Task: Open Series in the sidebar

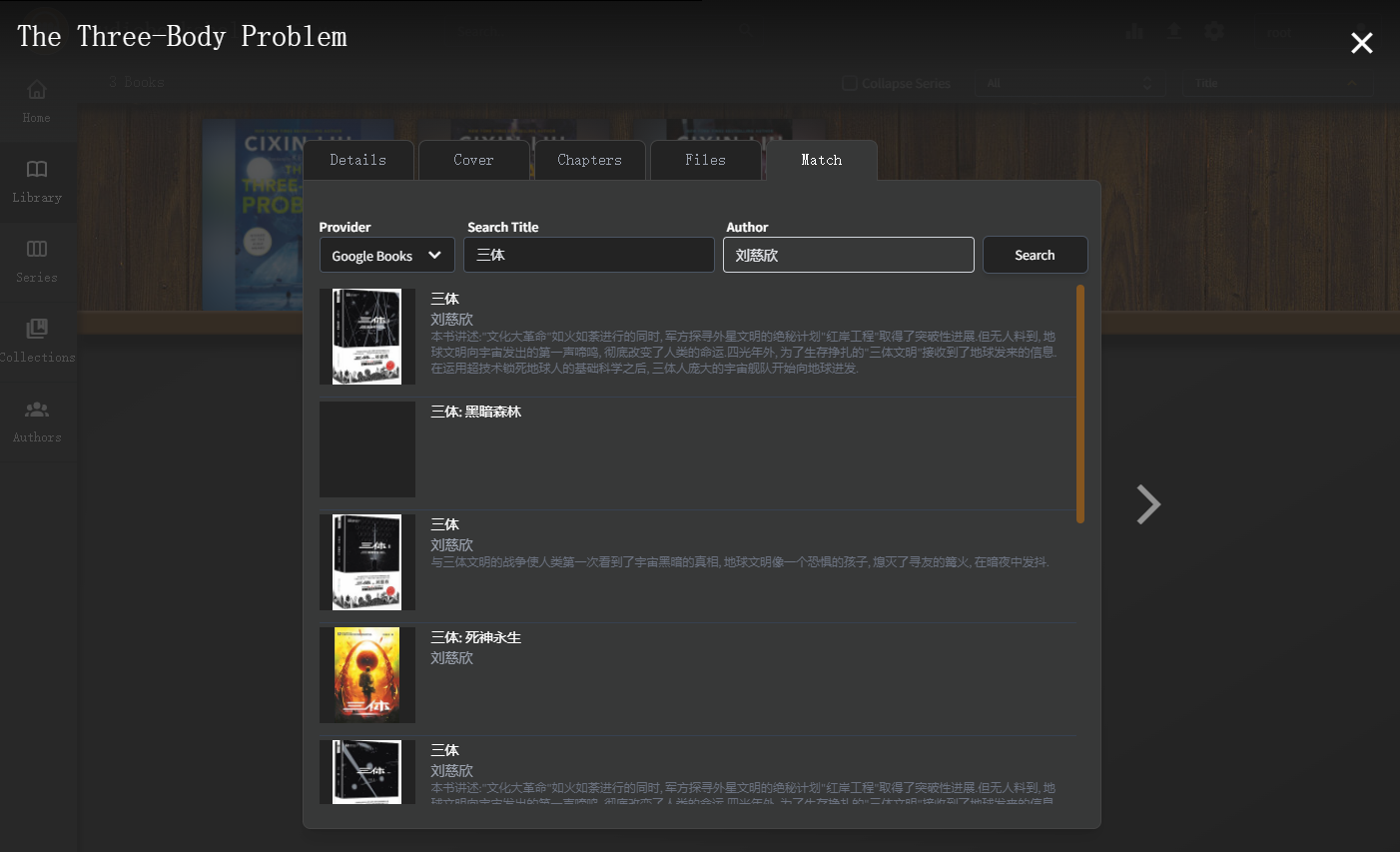Action: point(37,261)
